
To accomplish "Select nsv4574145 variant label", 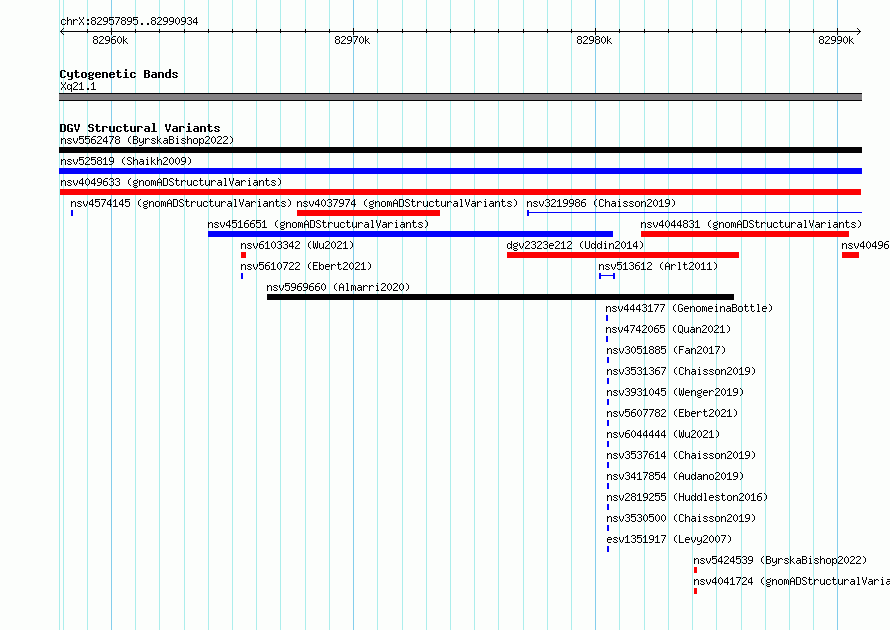I will pos(181,203).
